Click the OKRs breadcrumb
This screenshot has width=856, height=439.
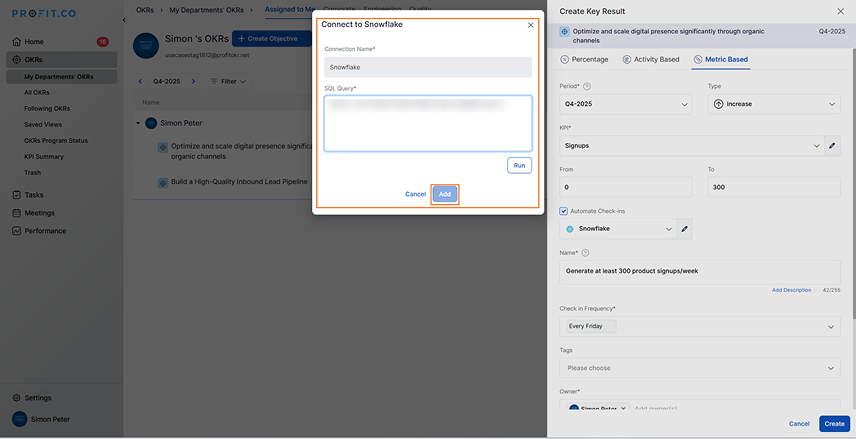(x=145, y=9)
